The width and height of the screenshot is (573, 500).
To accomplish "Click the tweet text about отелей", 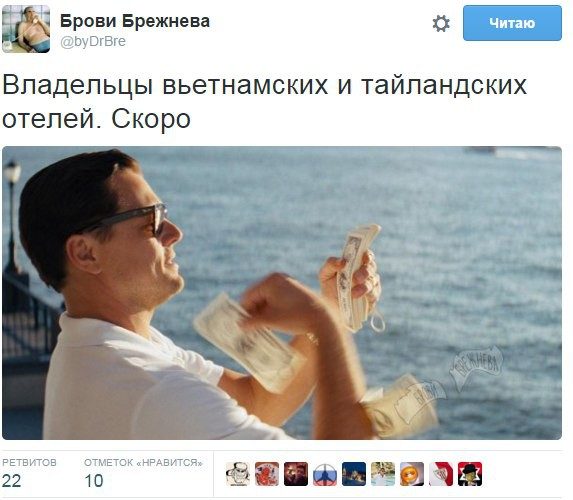I will pos(265,101).
